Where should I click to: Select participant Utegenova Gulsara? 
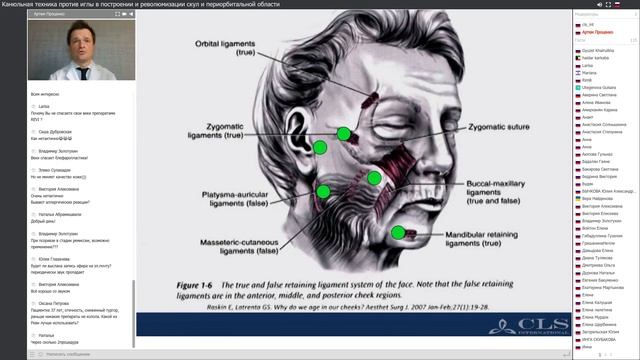click(x=599, y=87)
